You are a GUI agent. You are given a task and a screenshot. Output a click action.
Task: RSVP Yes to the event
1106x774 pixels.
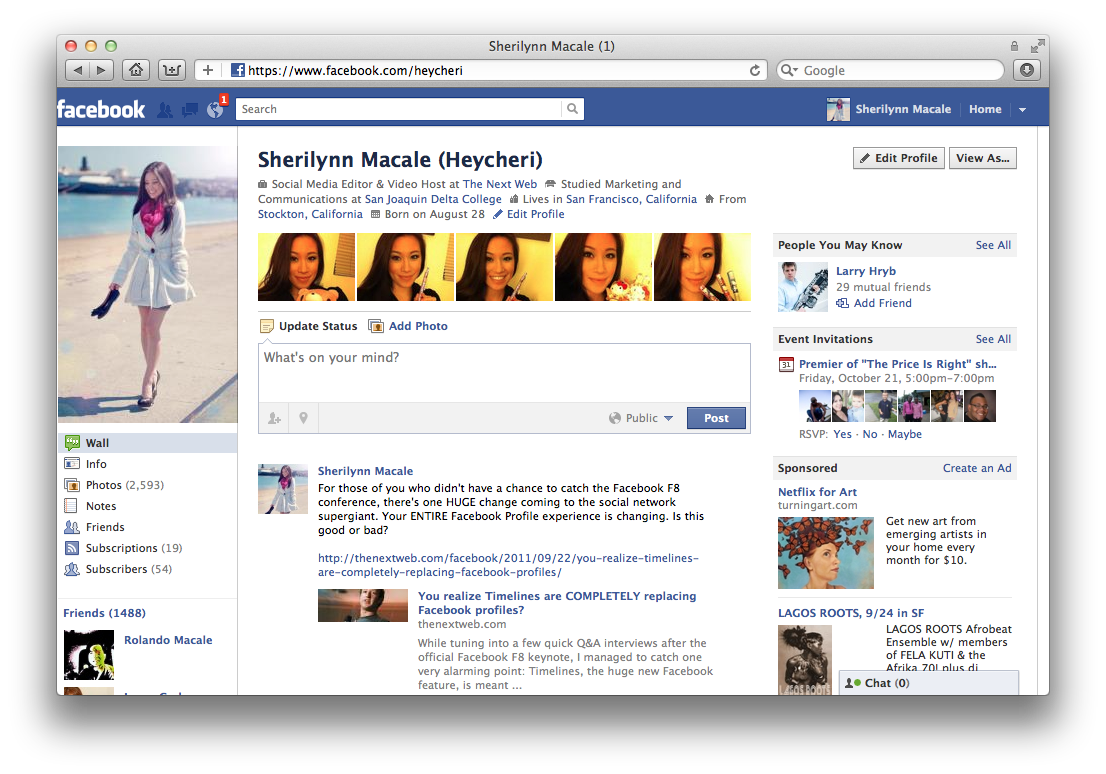[x=842, y=434]
